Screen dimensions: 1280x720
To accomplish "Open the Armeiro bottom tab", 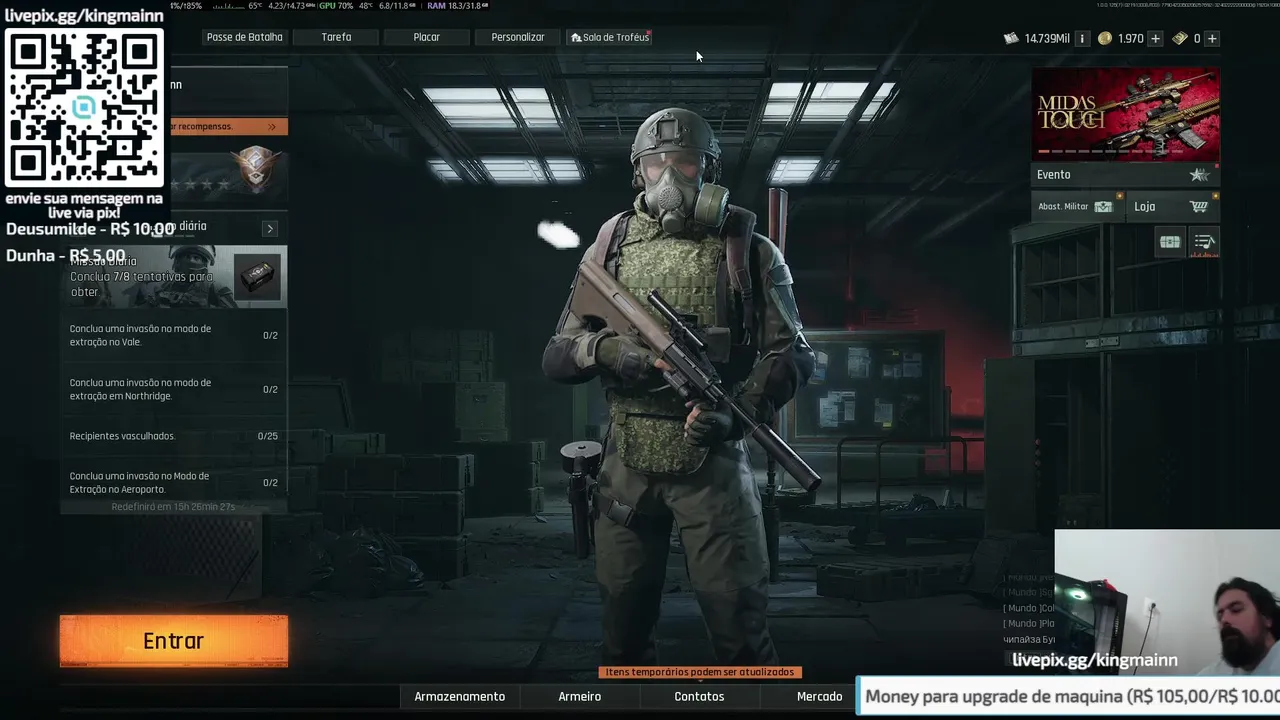I will tap(580, 696).
